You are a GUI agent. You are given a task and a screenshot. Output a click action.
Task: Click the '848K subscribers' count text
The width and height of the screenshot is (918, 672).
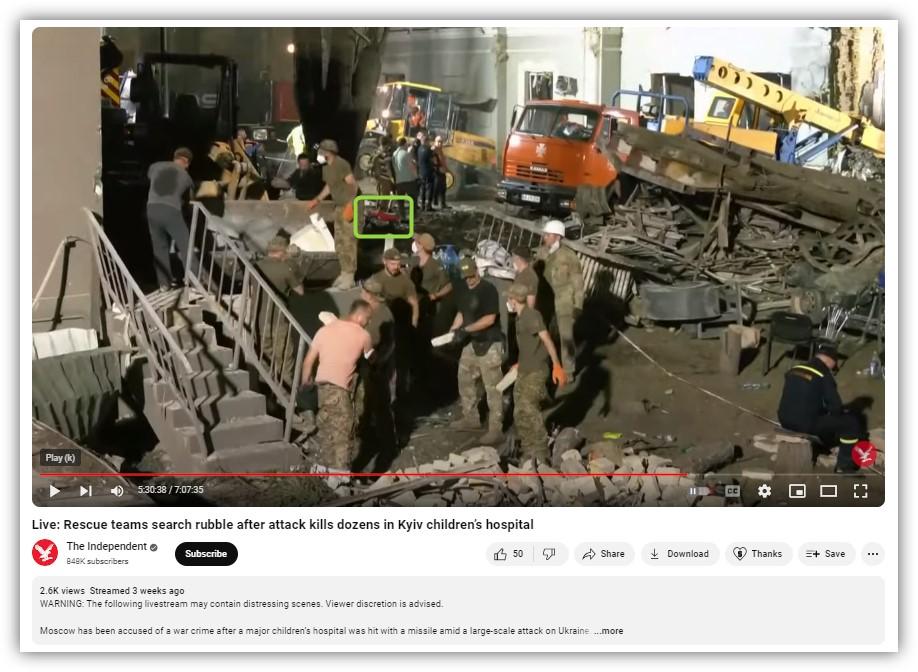[x=97, y=561]
